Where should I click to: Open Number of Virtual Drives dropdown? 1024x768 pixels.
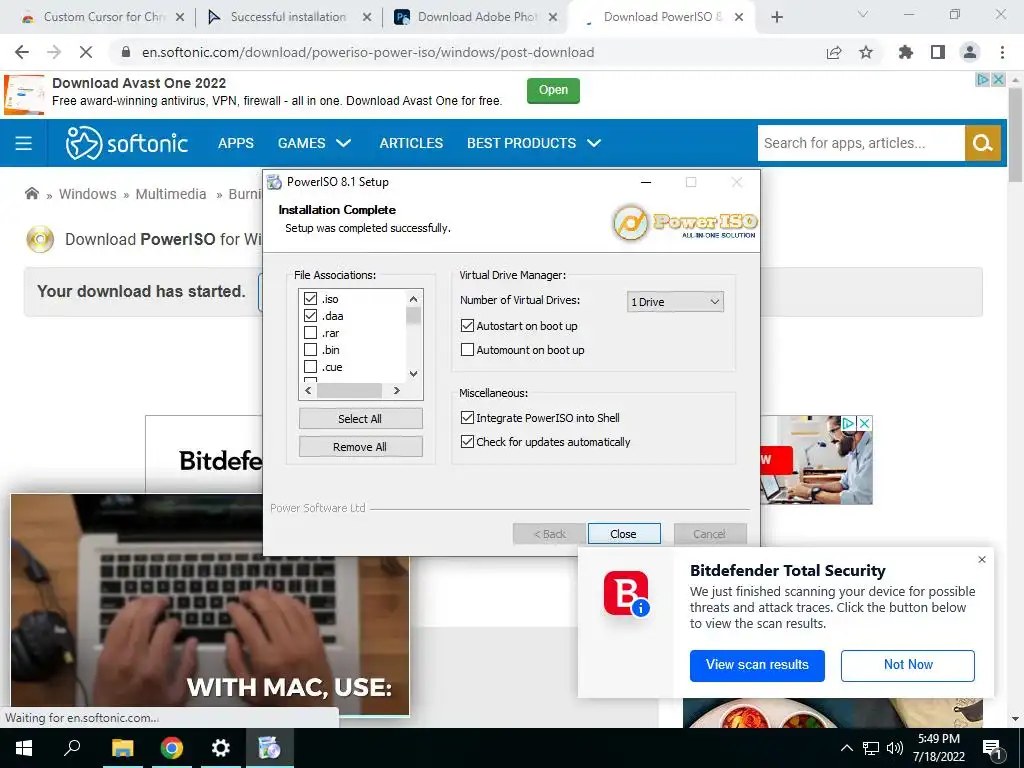pyautogui.click(x=675, y=302)
